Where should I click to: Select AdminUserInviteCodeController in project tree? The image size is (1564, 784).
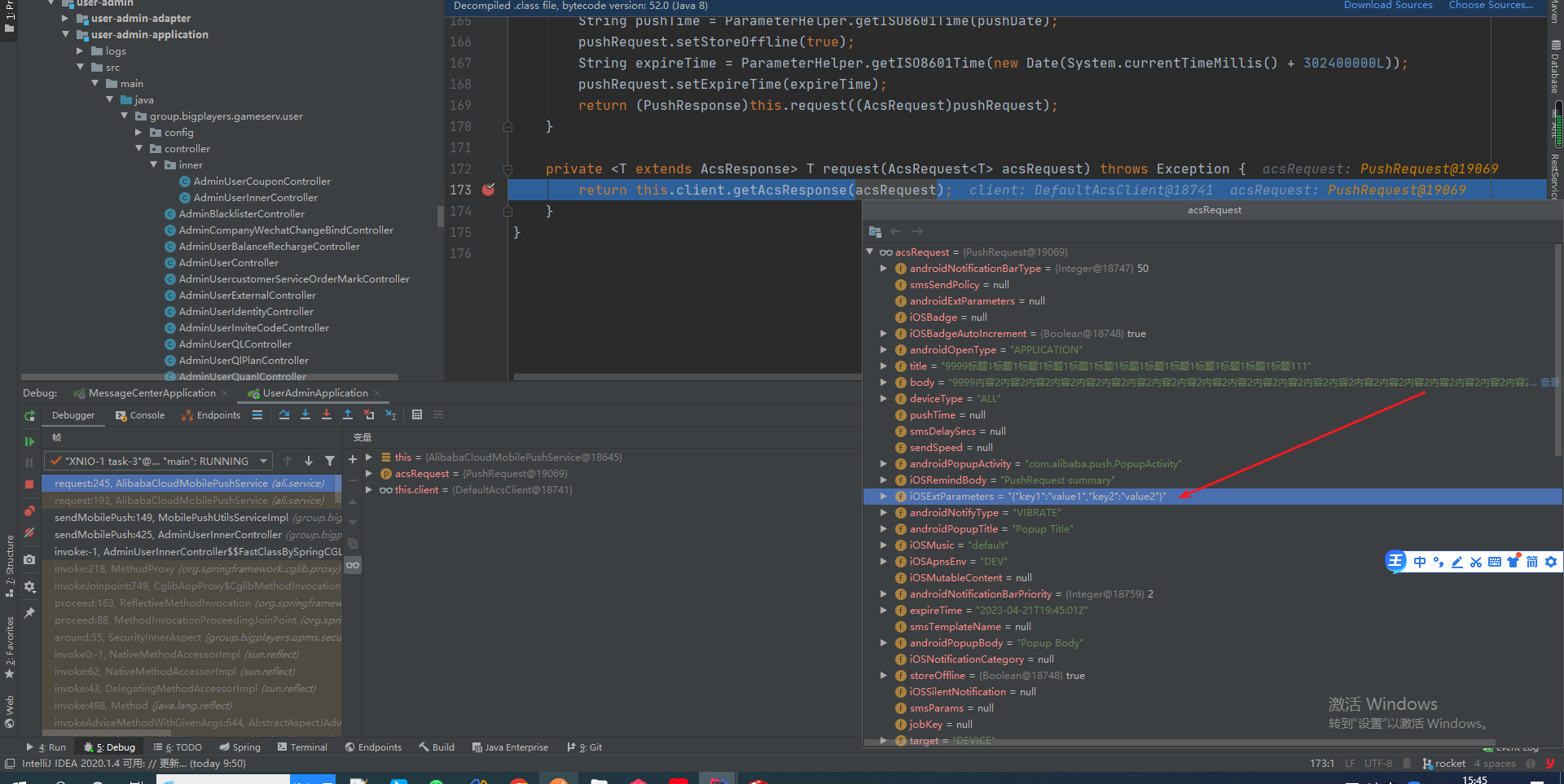[x=253, y=328]
